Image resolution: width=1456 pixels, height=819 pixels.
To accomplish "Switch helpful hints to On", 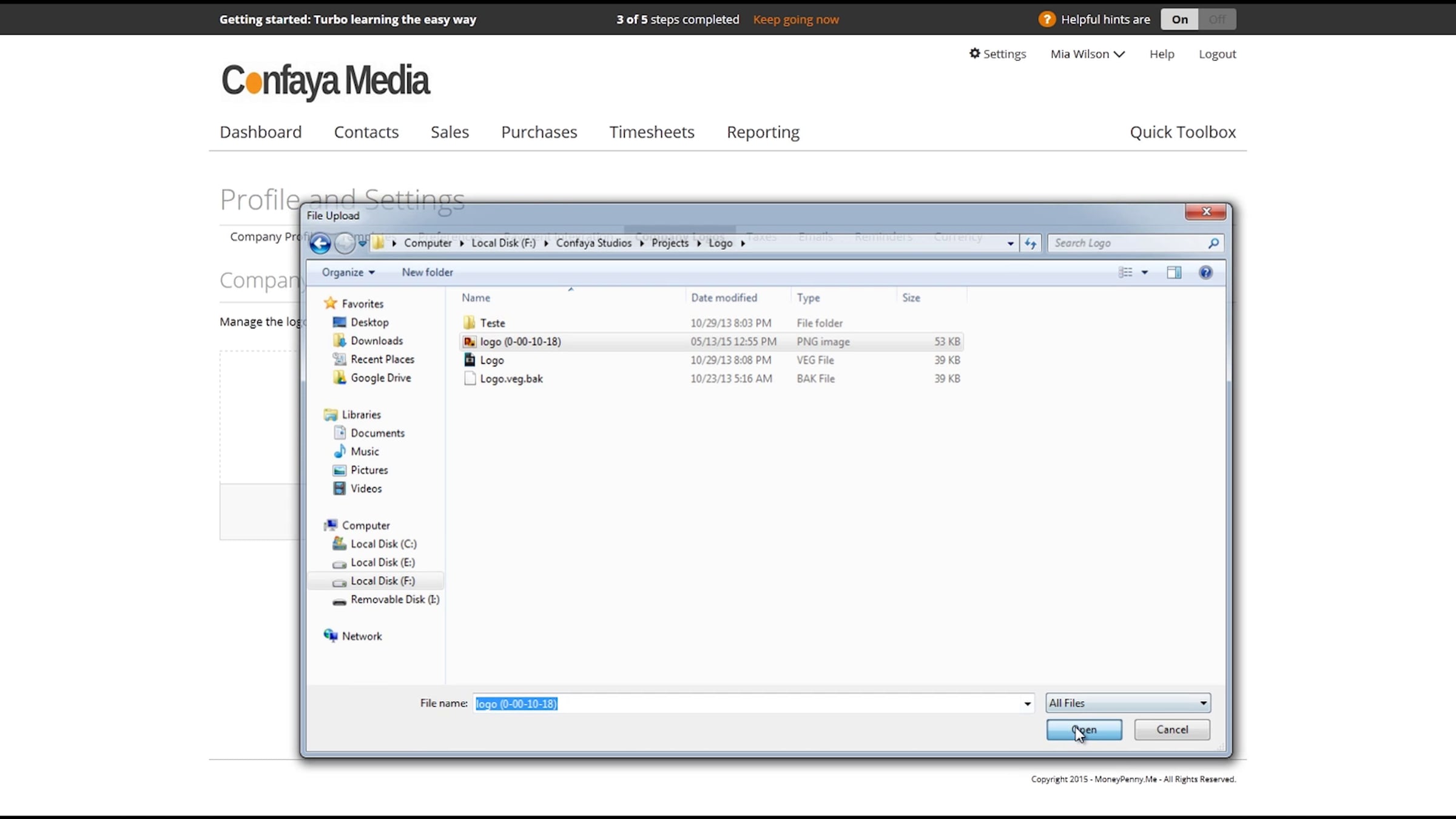I will pos(1179,19).
